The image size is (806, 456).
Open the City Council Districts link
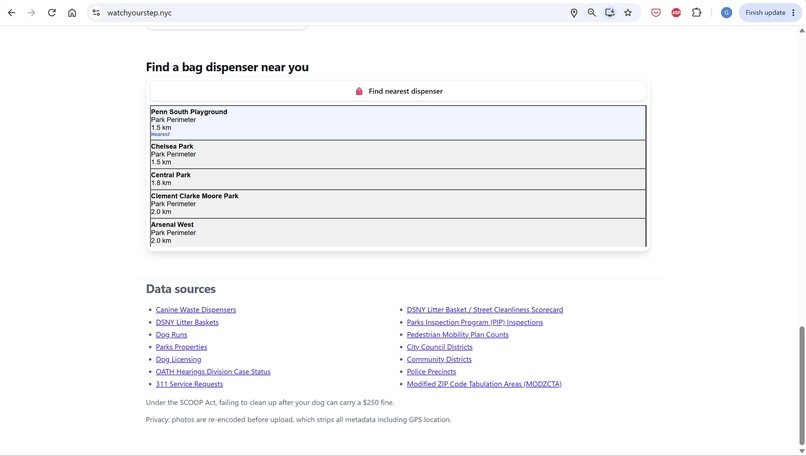pos(439,347)
